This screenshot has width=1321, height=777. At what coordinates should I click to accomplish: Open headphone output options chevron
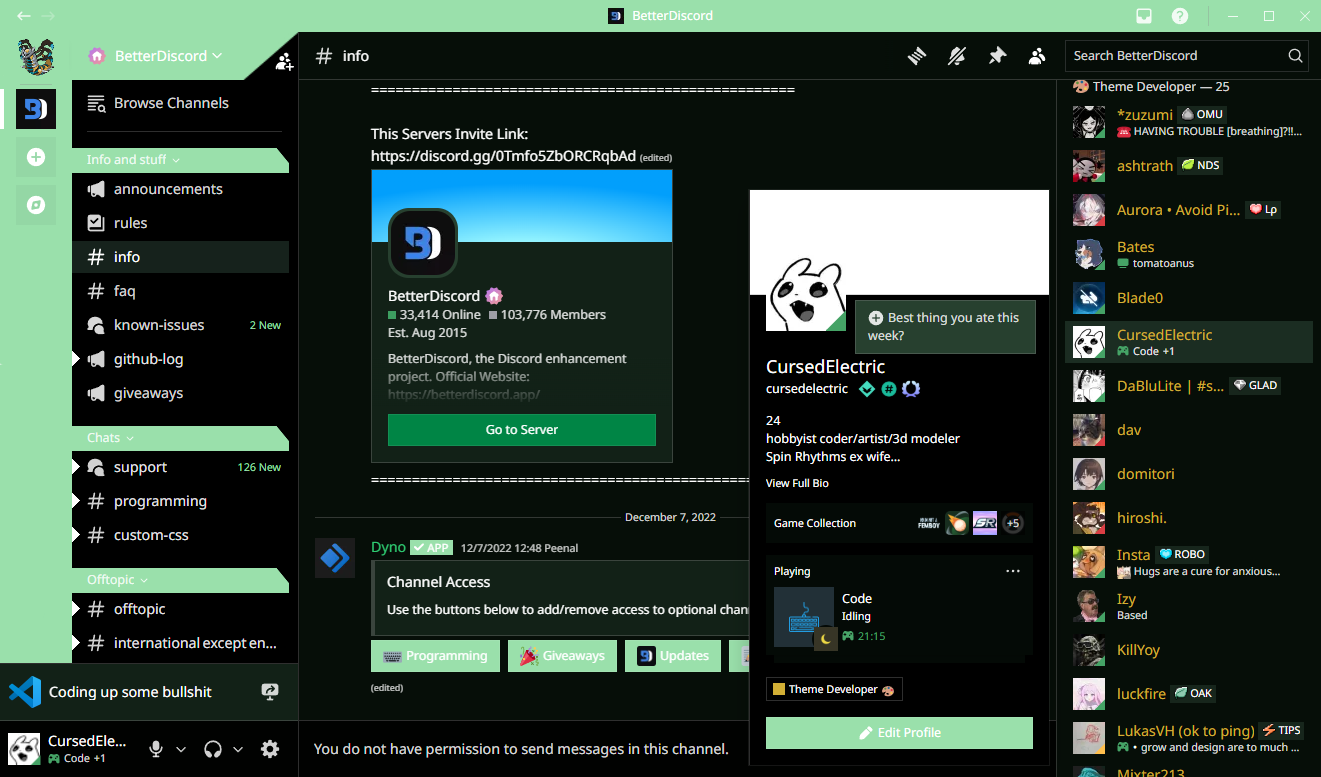coord(238,749)
